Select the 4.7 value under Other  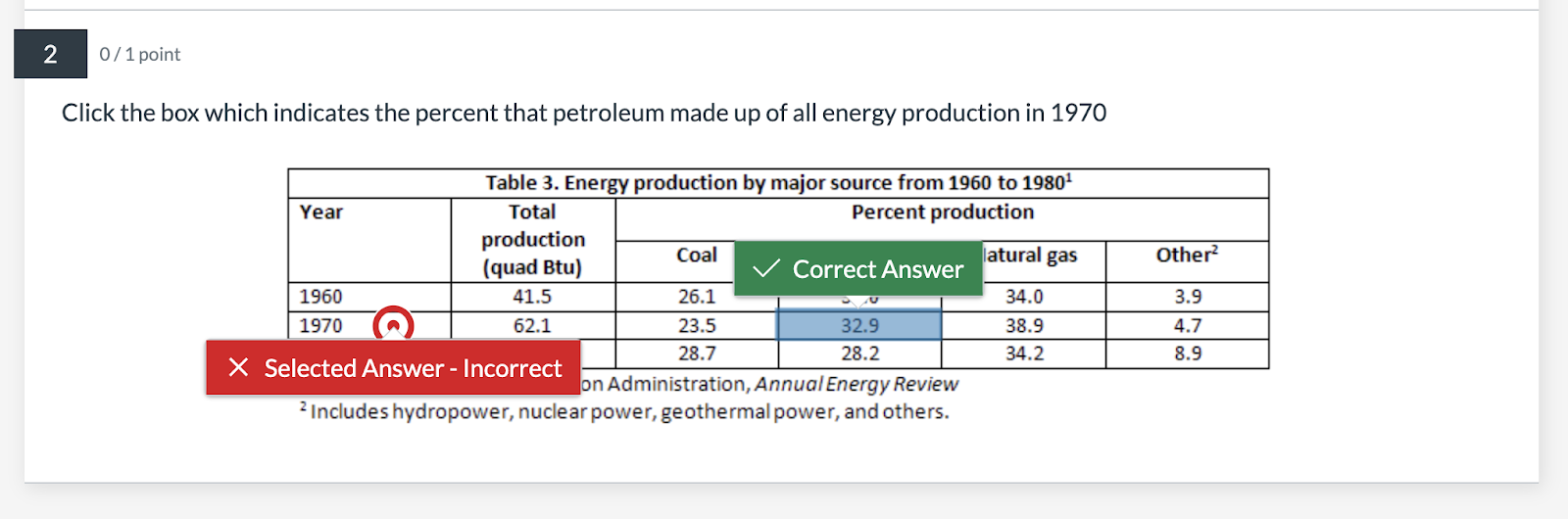[1188, 326]
